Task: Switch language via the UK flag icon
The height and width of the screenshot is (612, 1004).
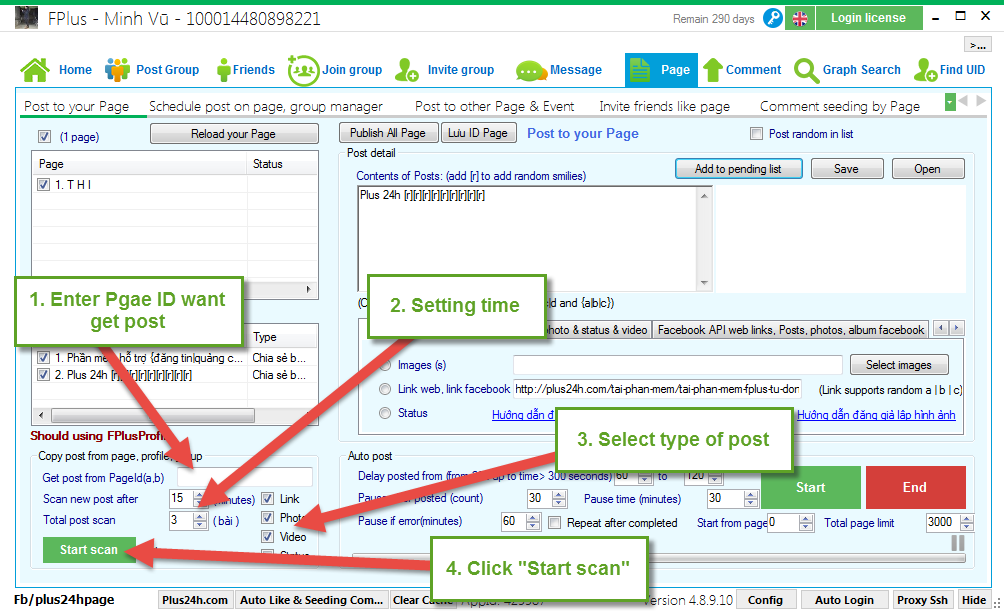Action: (800, 19)
